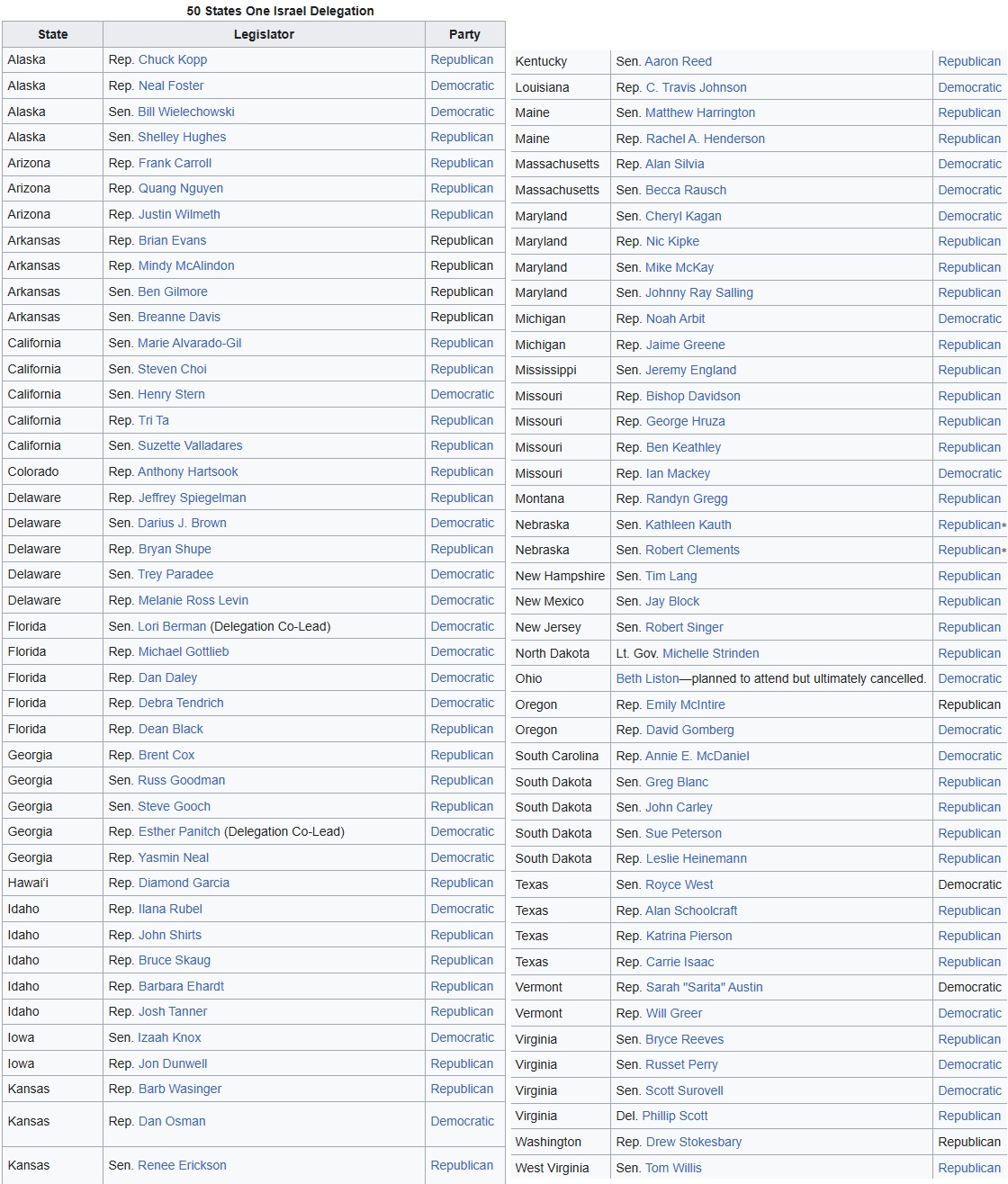Click the State column header
This screenshot has width=1008, height=1184.
pyautogui.click(x=53, y=34)
